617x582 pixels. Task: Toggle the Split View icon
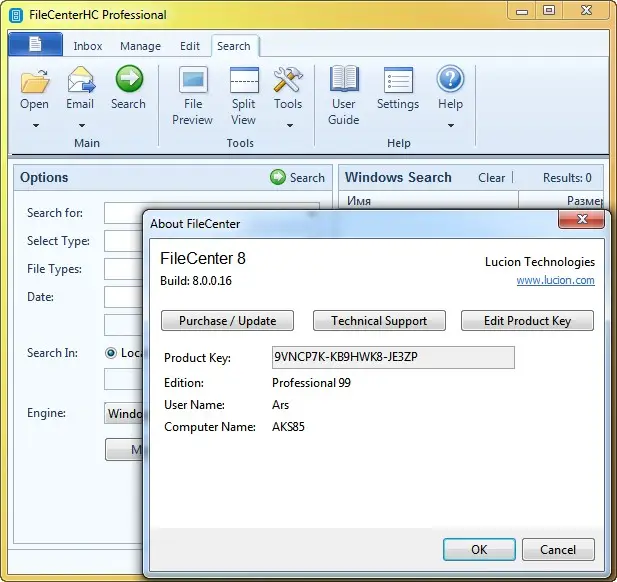point(244,80)
